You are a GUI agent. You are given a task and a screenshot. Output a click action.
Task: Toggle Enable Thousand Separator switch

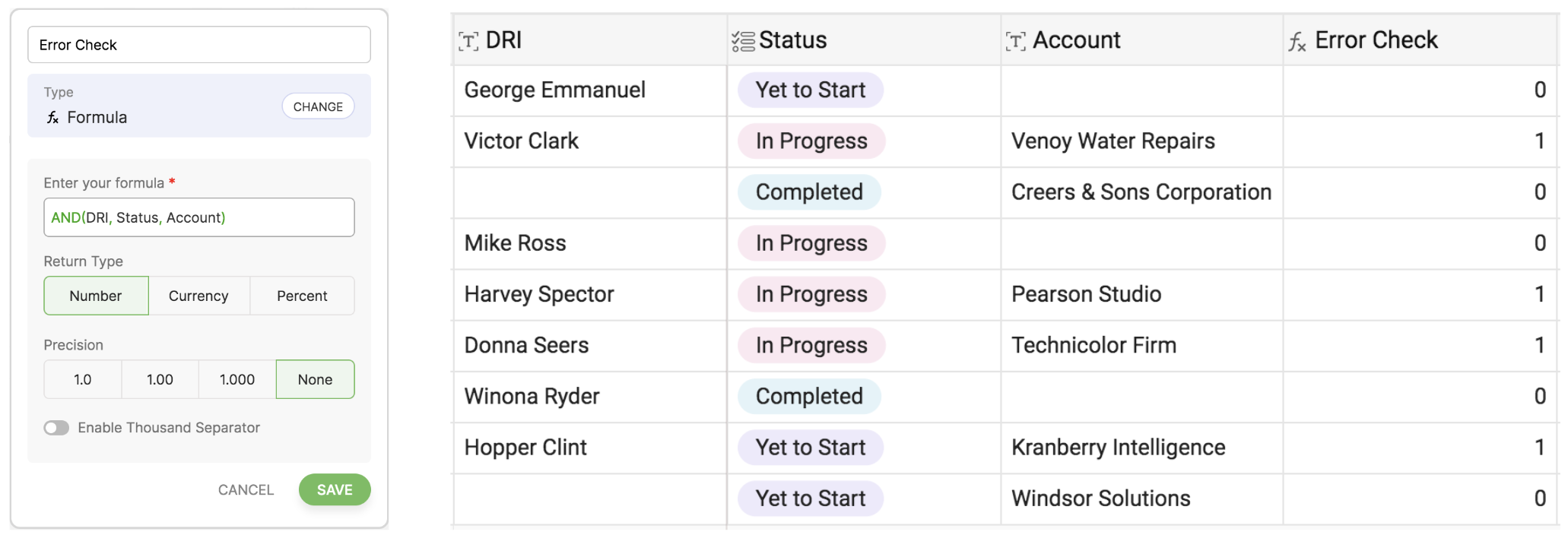point(56,428)
